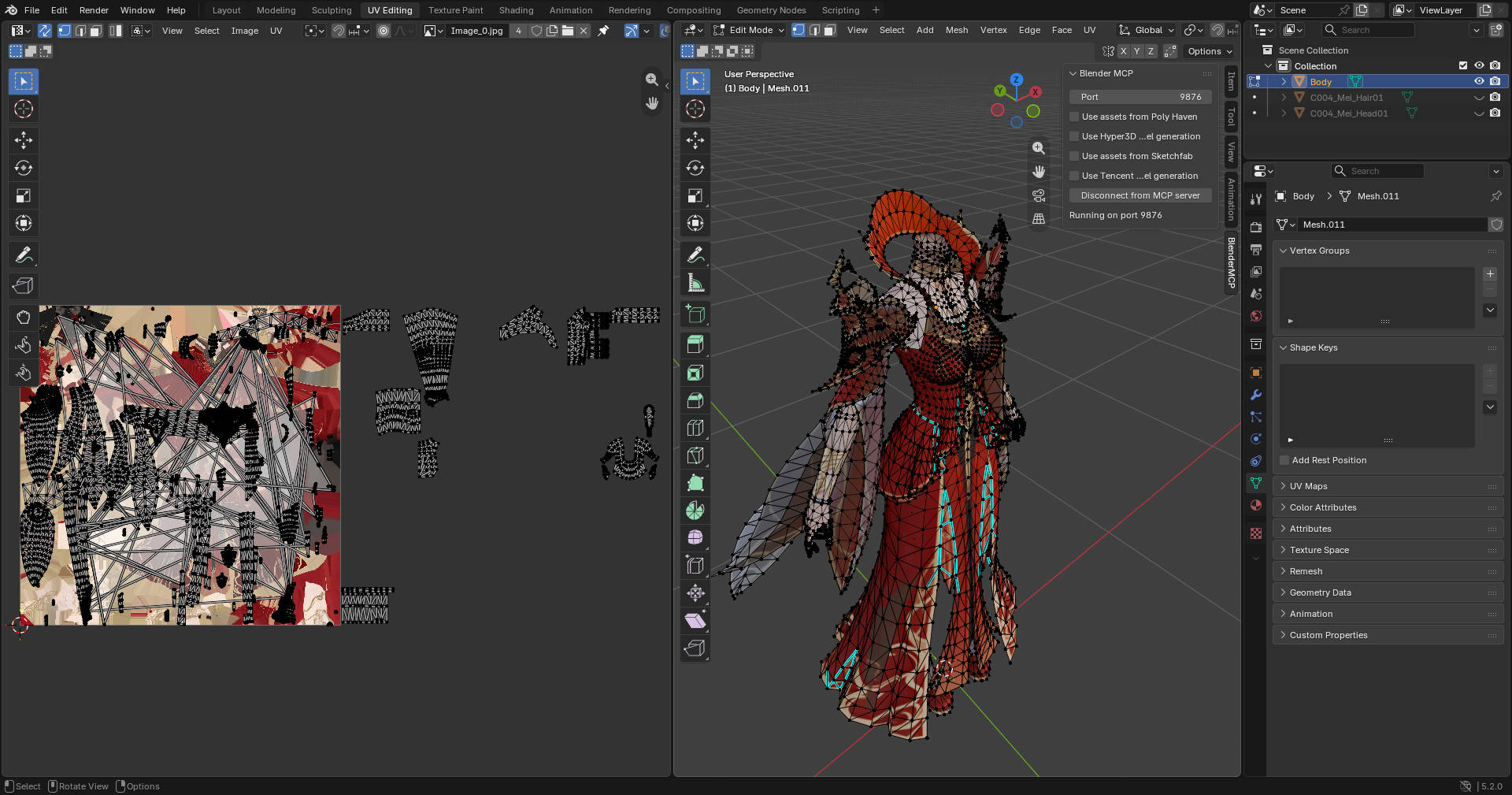The image size is (1512, 795).
Task: Toggle camera view in the viewport
Action: 1039,195
